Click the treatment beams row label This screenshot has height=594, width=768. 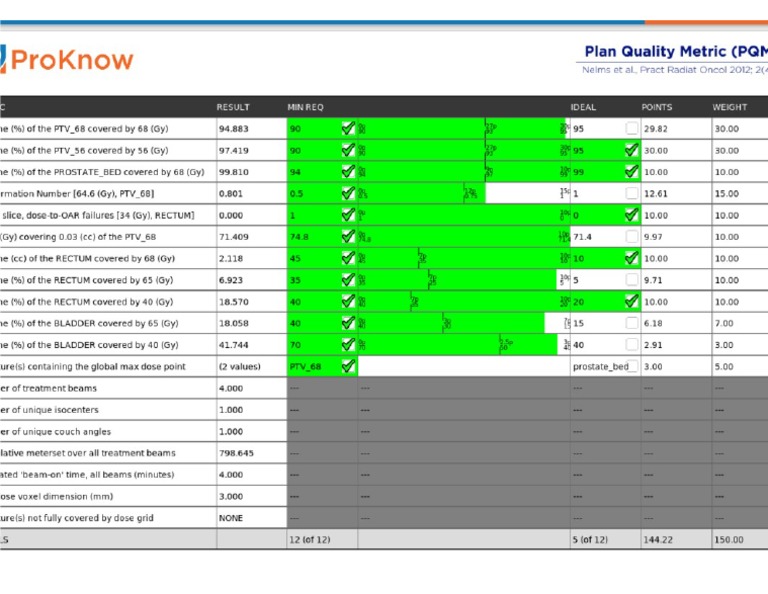pyautogui.click(x=48, y=388)
